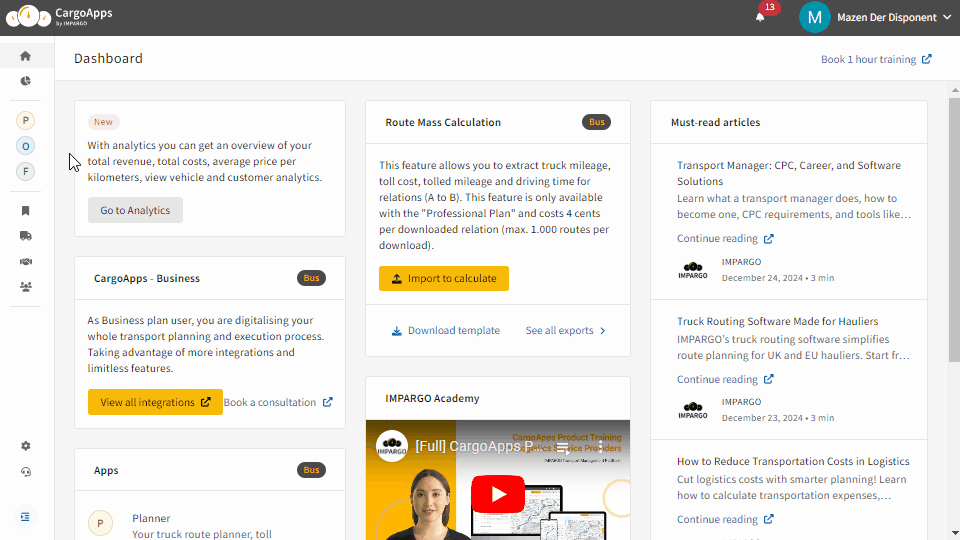Click the bookmark icon in sidebar

point(25,211)
